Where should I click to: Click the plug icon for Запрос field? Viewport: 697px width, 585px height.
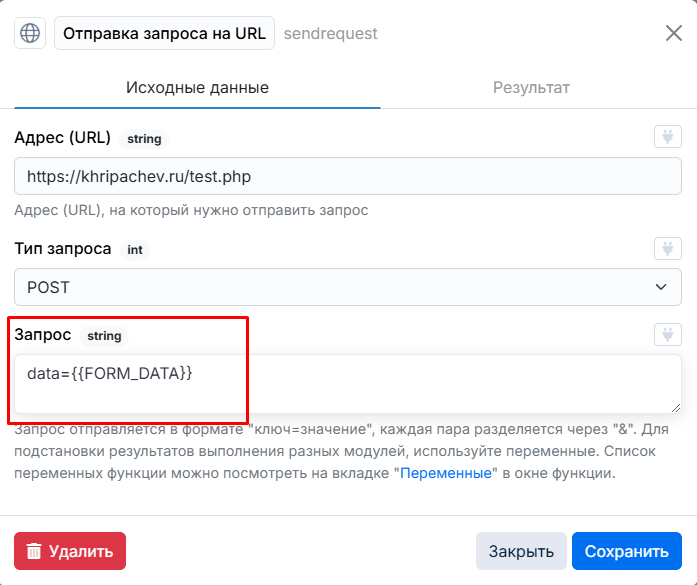(x=668, y=334)
